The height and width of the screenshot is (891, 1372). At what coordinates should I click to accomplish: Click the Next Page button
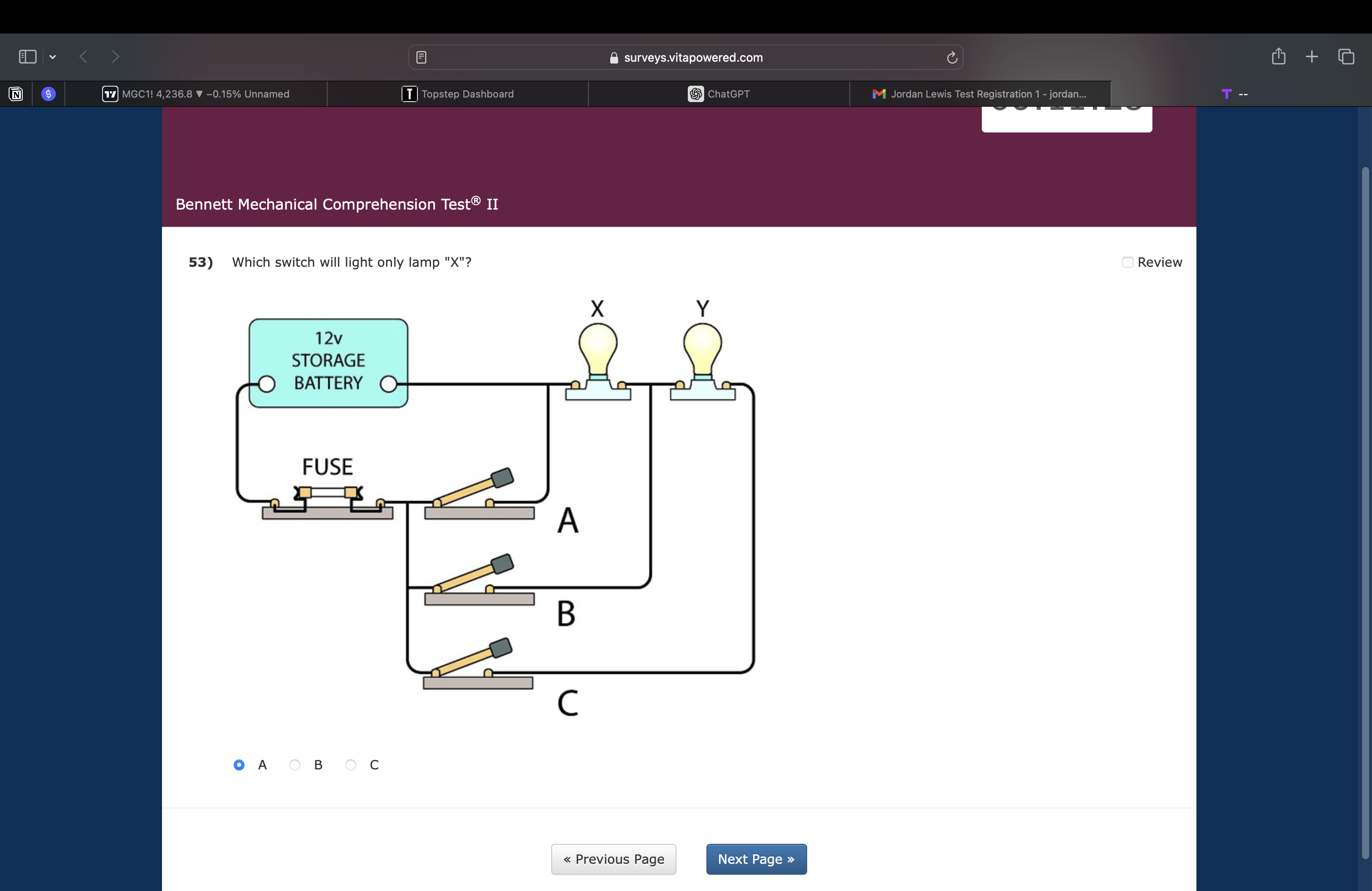[x=756, y=859]
